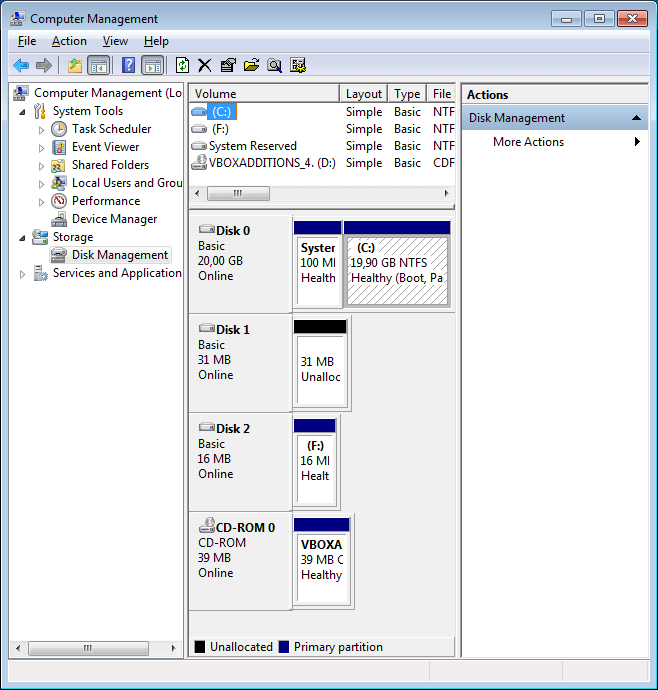Viewport: 658px width, 690px height.
Task: Expand the Performance node
Action: [x=41, y=202]
